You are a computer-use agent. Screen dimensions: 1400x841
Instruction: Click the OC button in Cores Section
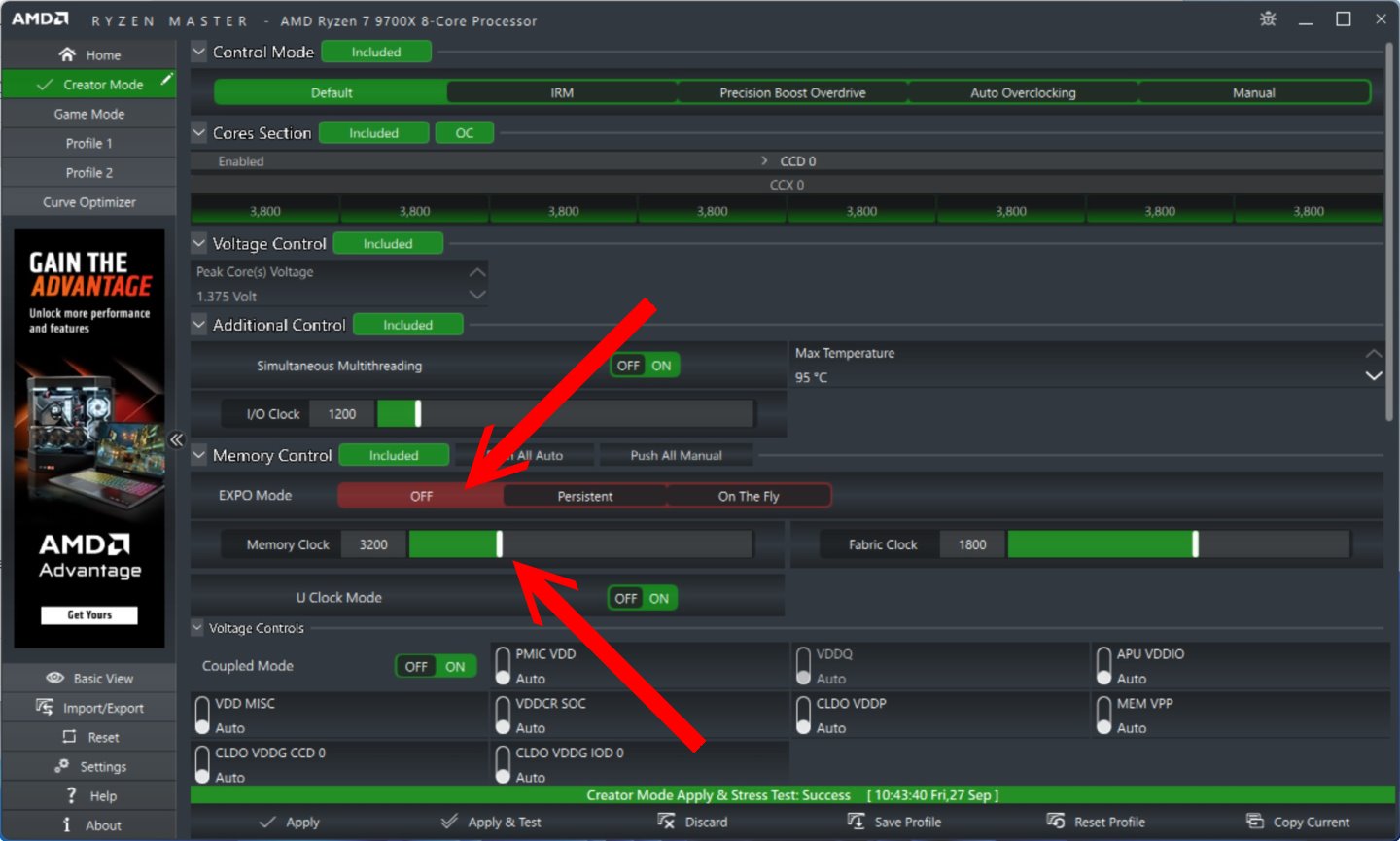tap(465, 132)
